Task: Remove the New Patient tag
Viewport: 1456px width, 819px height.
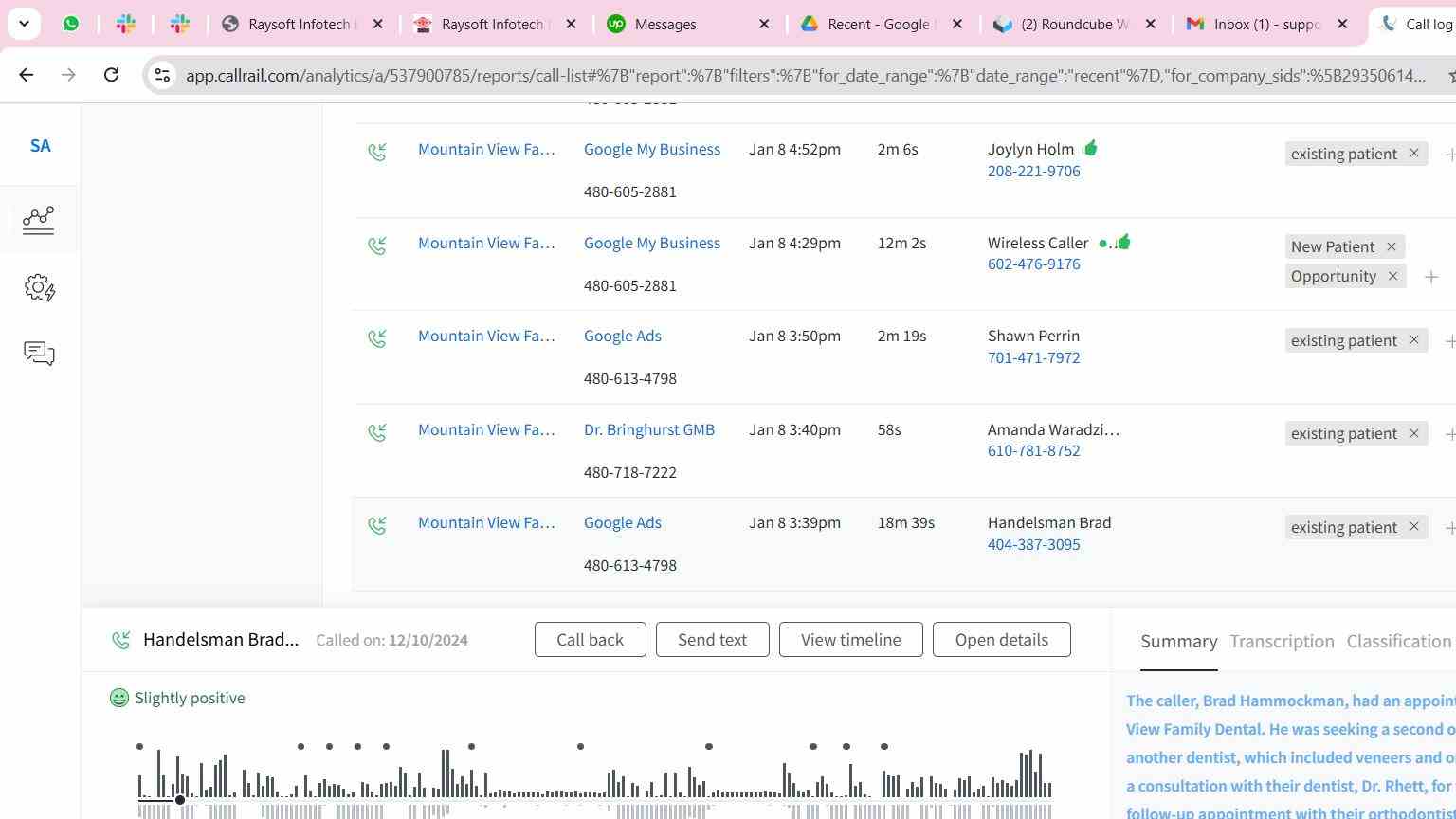Action: [x=1391, y=246]
